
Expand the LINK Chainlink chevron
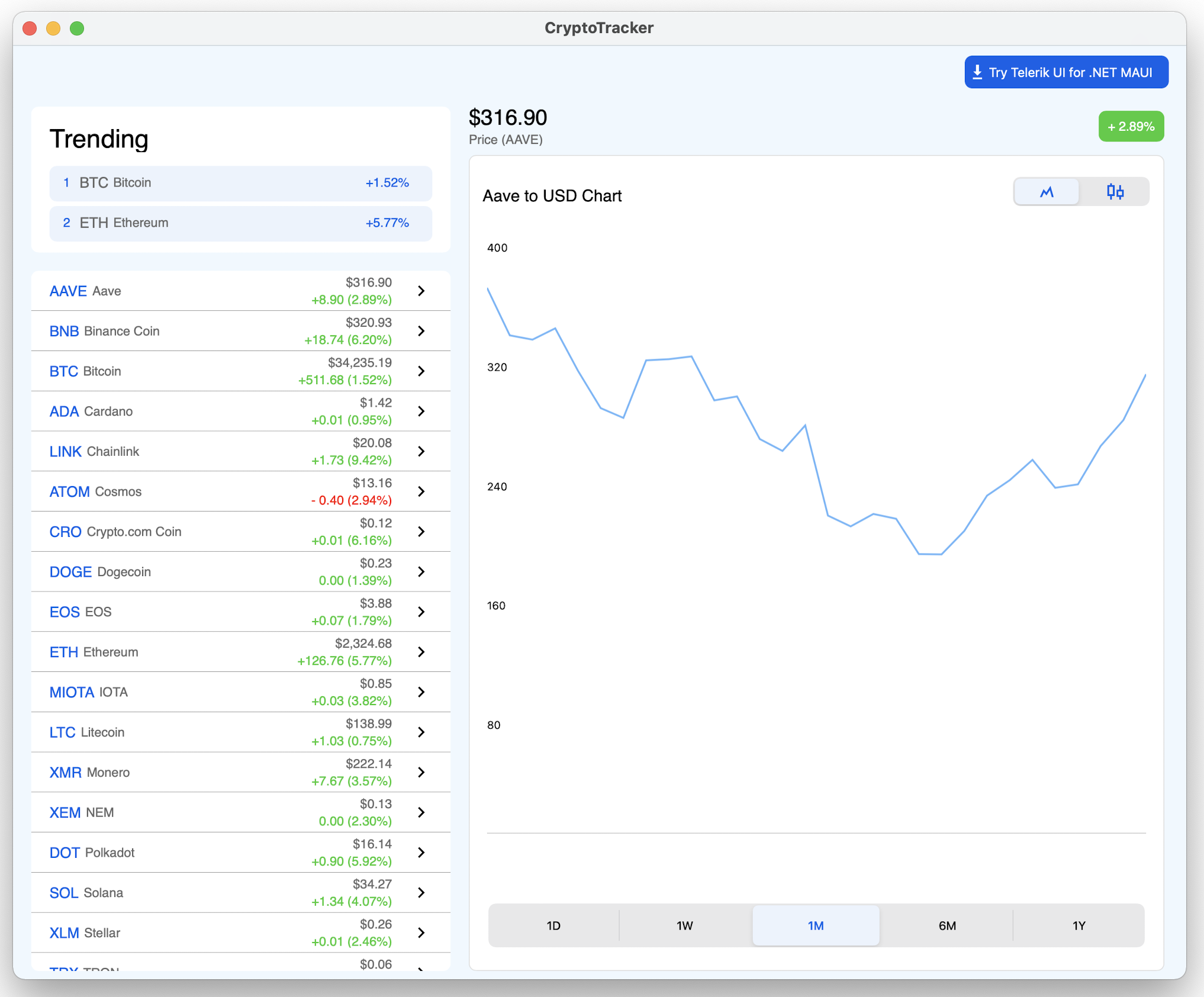[x=421, y=451]
